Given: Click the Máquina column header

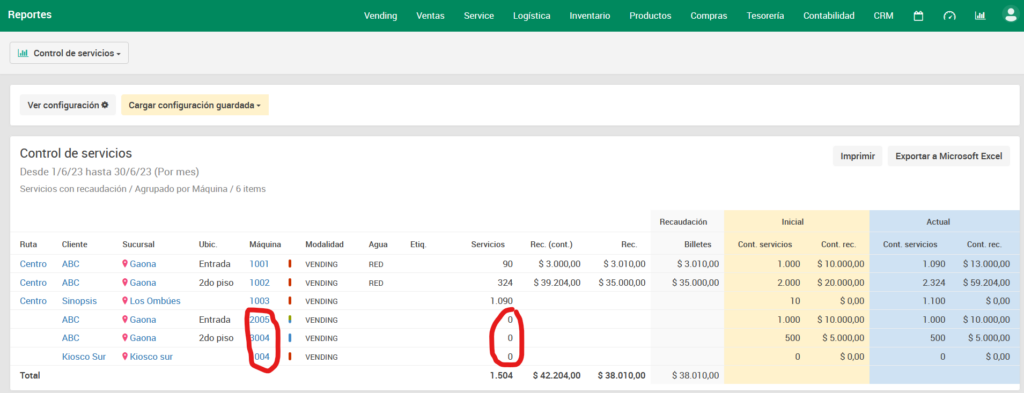Looking at the screenshot, I should (x=265, y=244).
